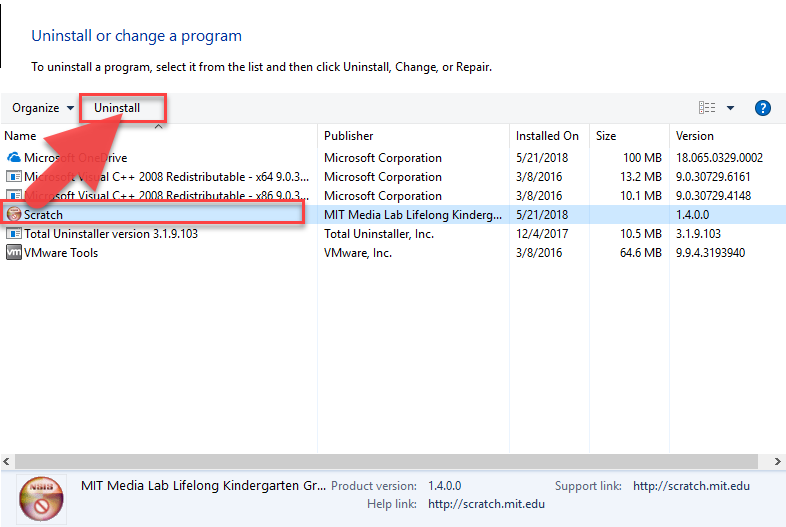The height and width of the screenshot is (527, 786).
Task: Open the Help link http://scratch.mit.edu
Action: (x=486, y=504)
